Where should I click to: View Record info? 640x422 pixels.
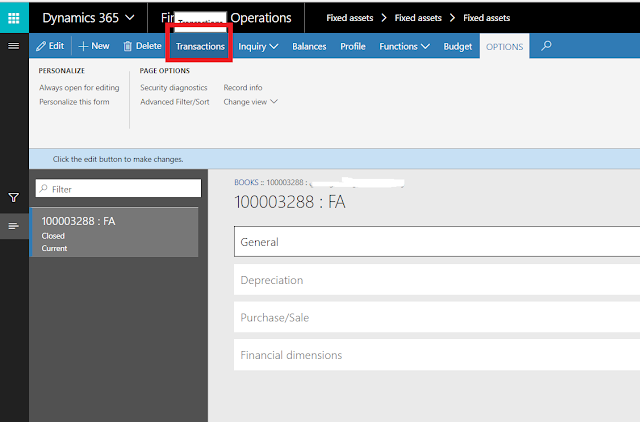[243, 88]
